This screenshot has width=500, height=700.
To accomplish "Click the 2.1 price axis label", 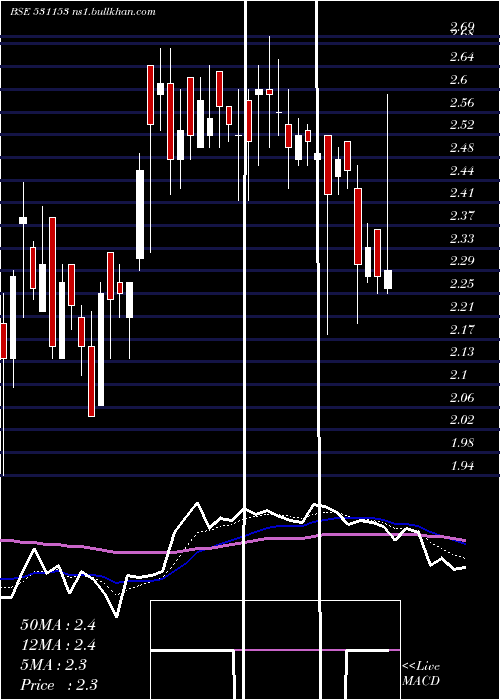I will point(458,375).
